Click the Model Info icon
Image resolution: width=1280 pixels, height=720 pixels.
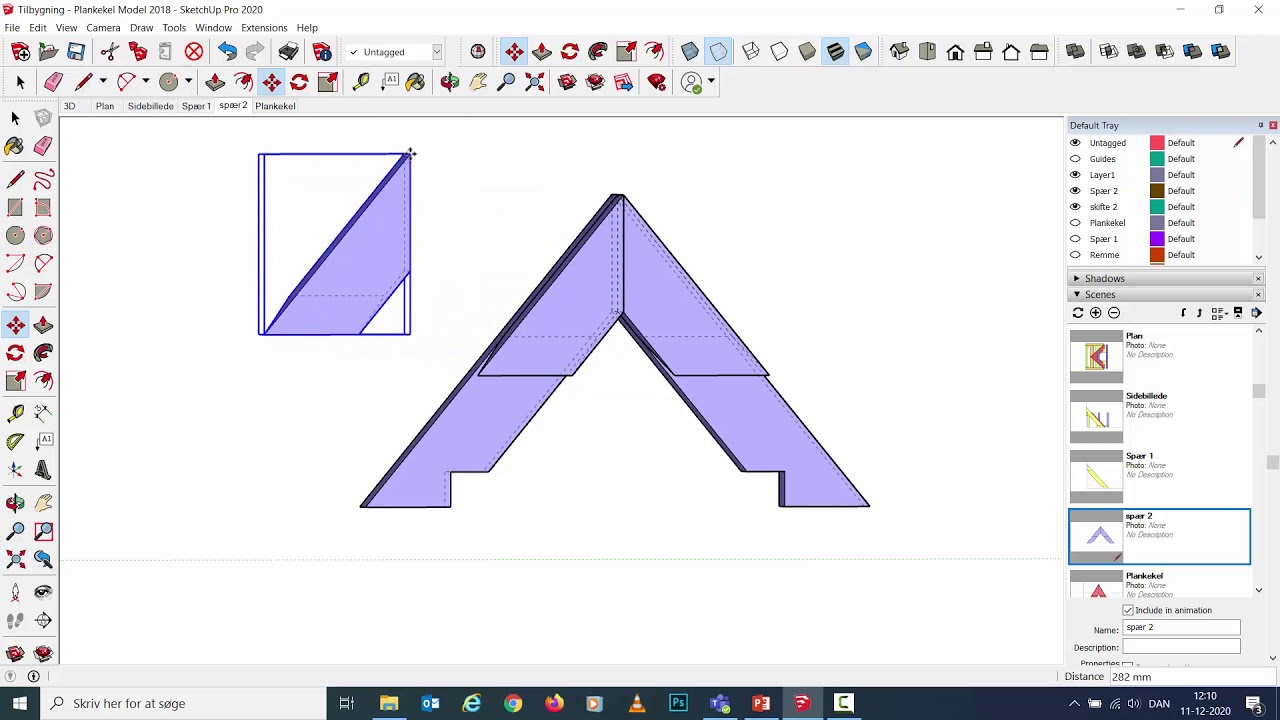322,52
